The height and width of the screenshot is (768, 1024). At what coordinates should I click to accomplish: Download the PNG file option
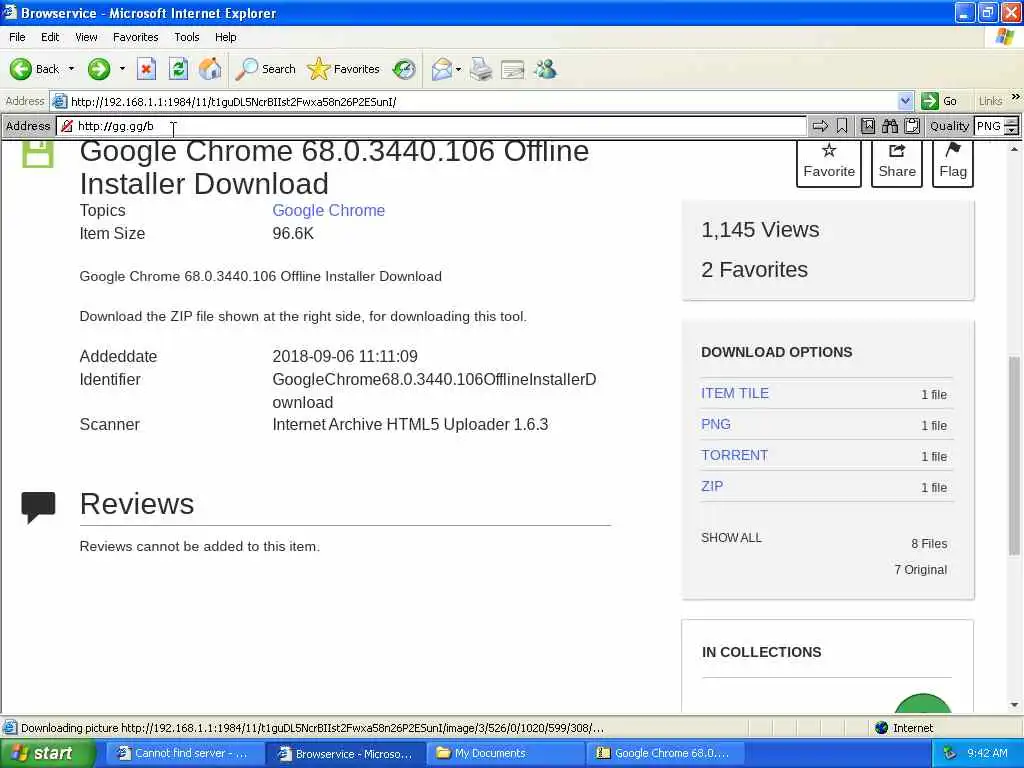pyautogui.click(x=716, y=424)
